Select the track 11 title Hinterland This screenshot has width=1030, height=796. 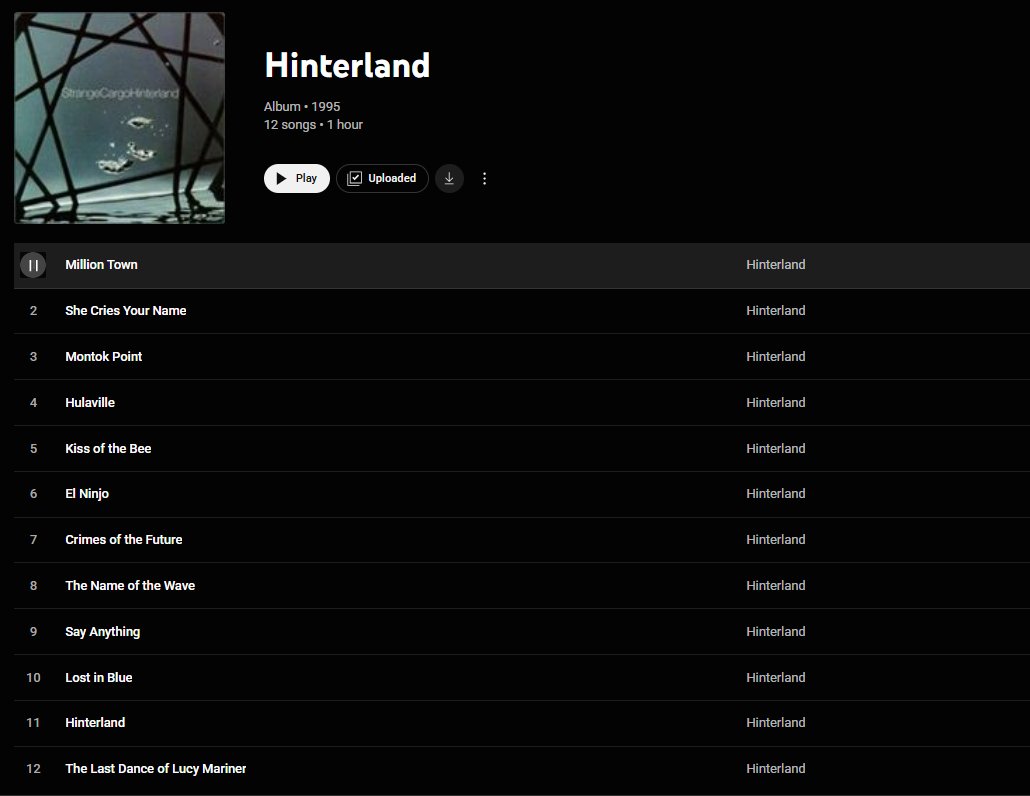pos(95,722)
